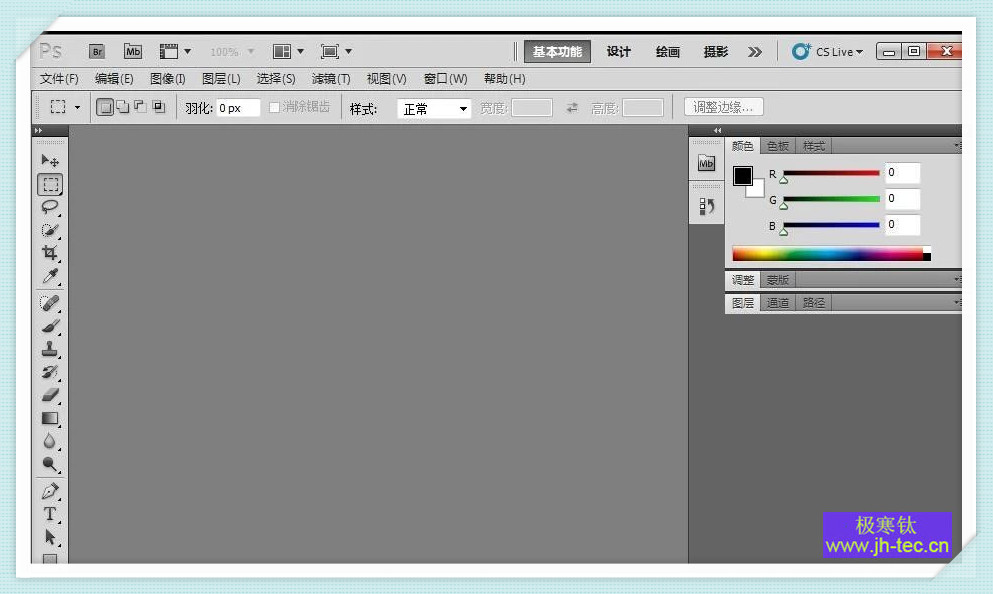The height and width of the screenshot is (594, 993).
Task: Select the Blur tool
Action: [x=50, y=441]
